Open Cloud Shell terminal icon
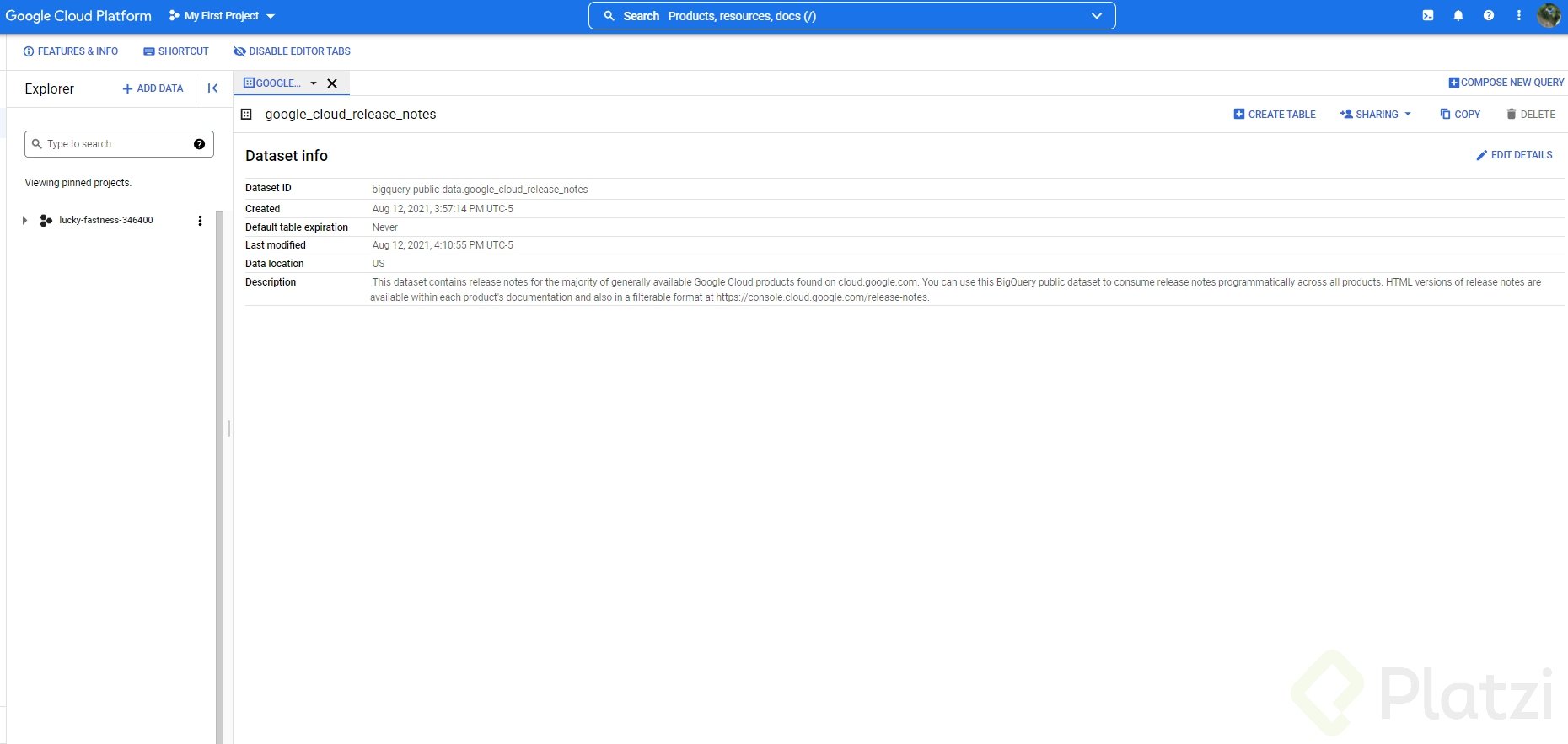The image size is (1568, 744). 1428,15
